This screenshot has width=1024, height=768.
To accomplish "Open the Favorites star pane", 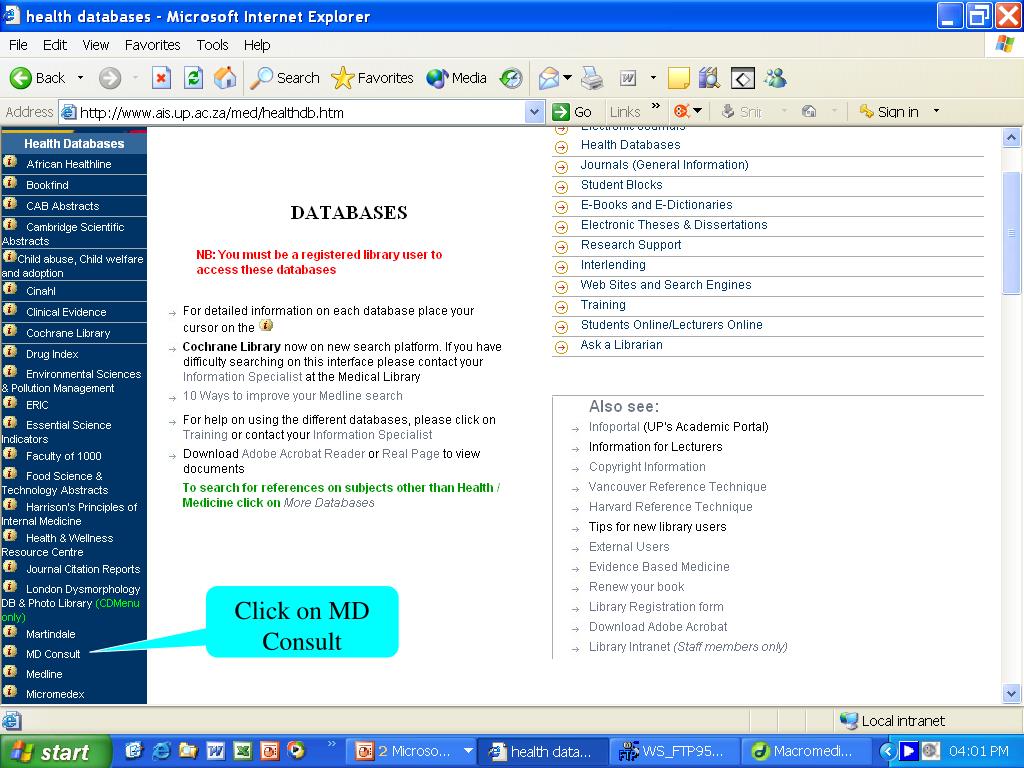I will (372, 78).
